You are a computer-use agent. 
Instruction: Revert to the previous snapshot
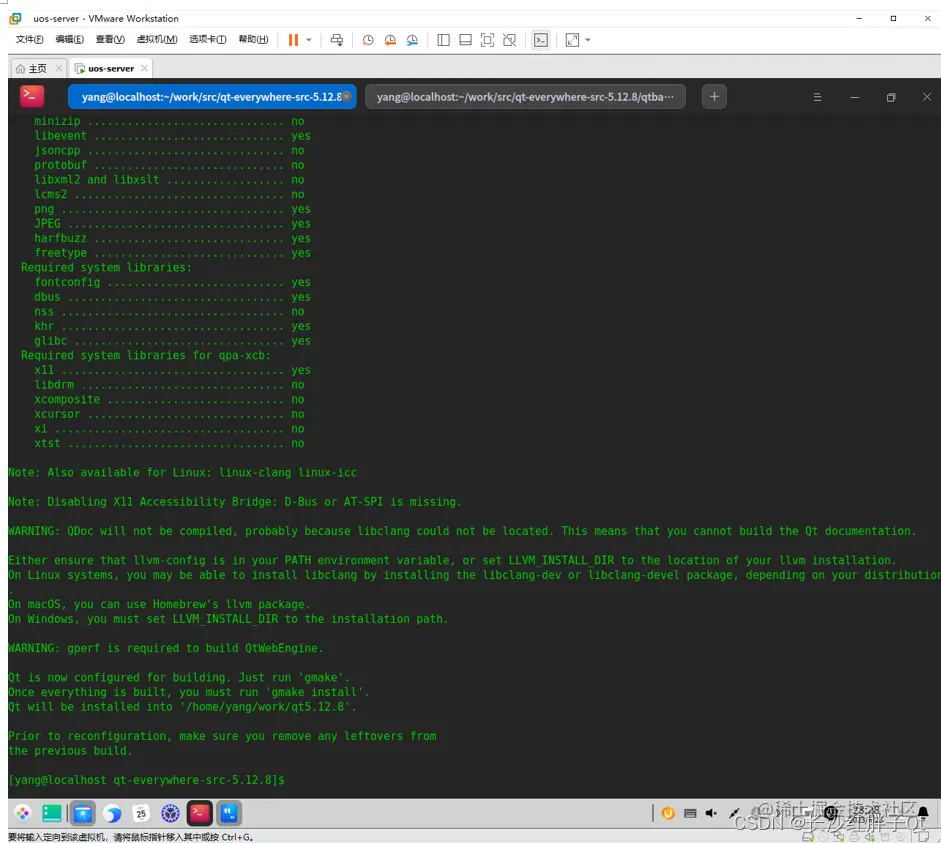(x=390, y=40)
